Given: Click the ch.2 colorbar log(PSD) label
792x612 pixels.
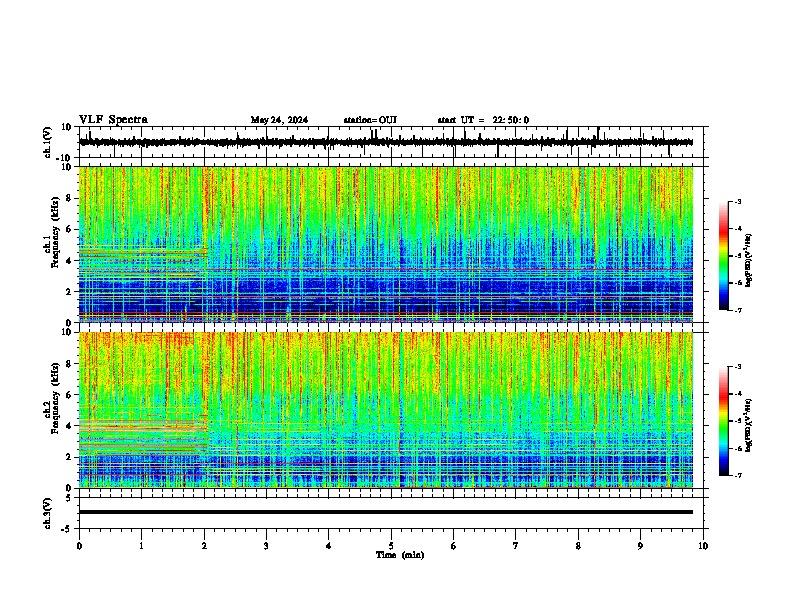Looking at the screenshot, I should [x=748, y=425].
